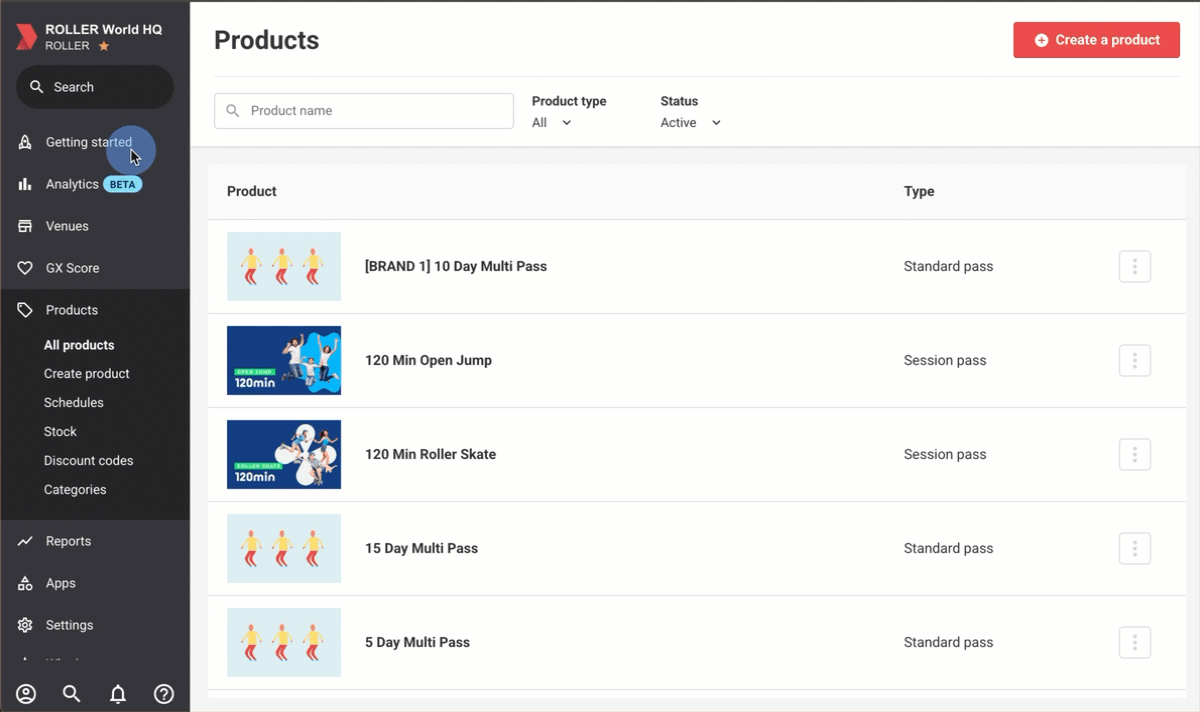Click the help question mark icon
This screenshot has width=1200, height=712.
click(164, 694)
